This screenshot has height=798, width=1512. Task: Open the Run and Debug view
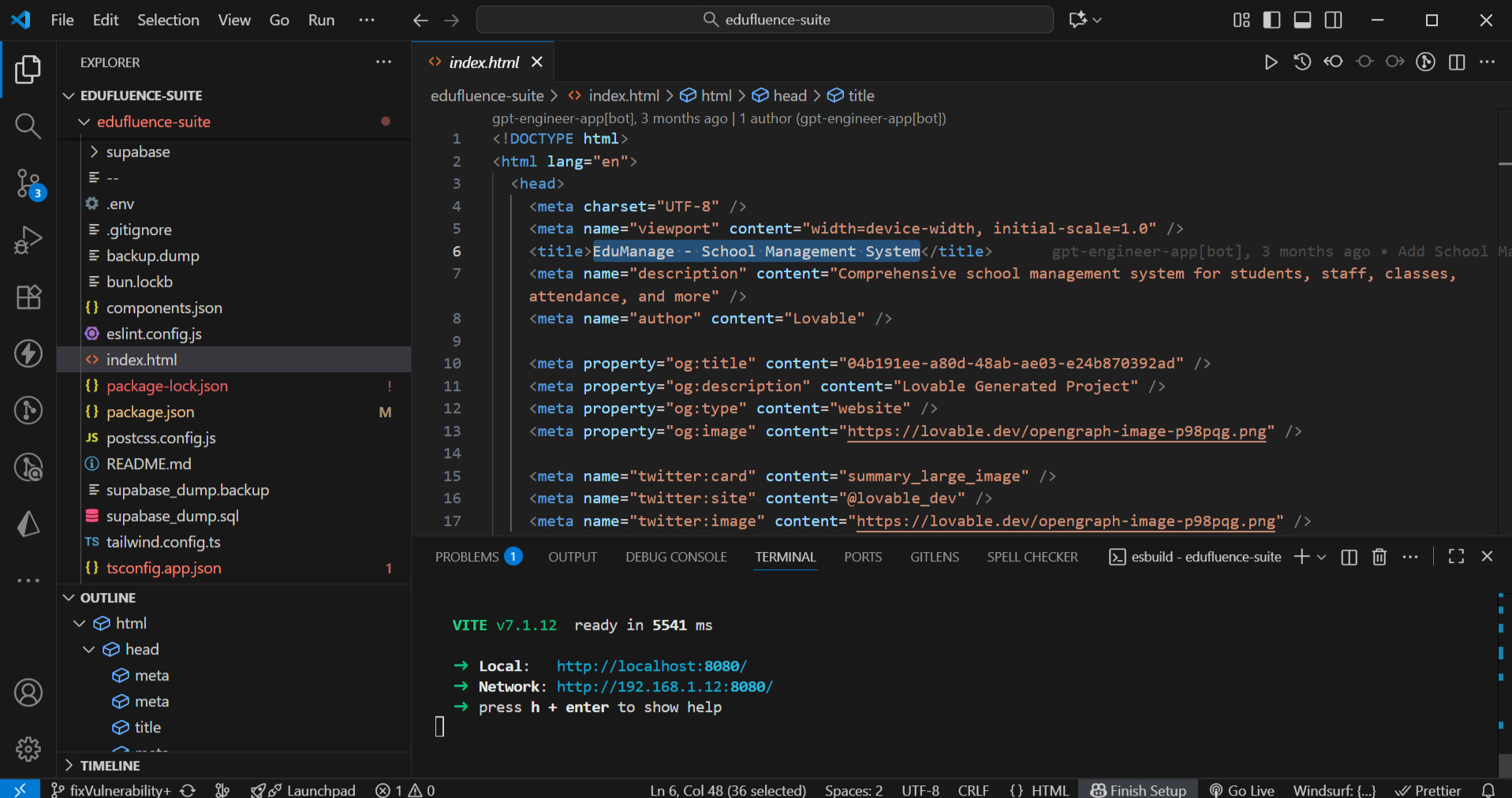(28, 240)
